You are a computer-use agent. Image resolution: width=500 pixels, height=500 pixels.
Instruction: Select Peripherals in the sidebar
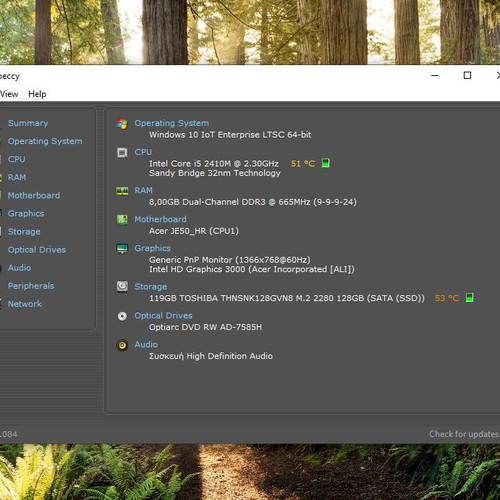click(31, 286)
